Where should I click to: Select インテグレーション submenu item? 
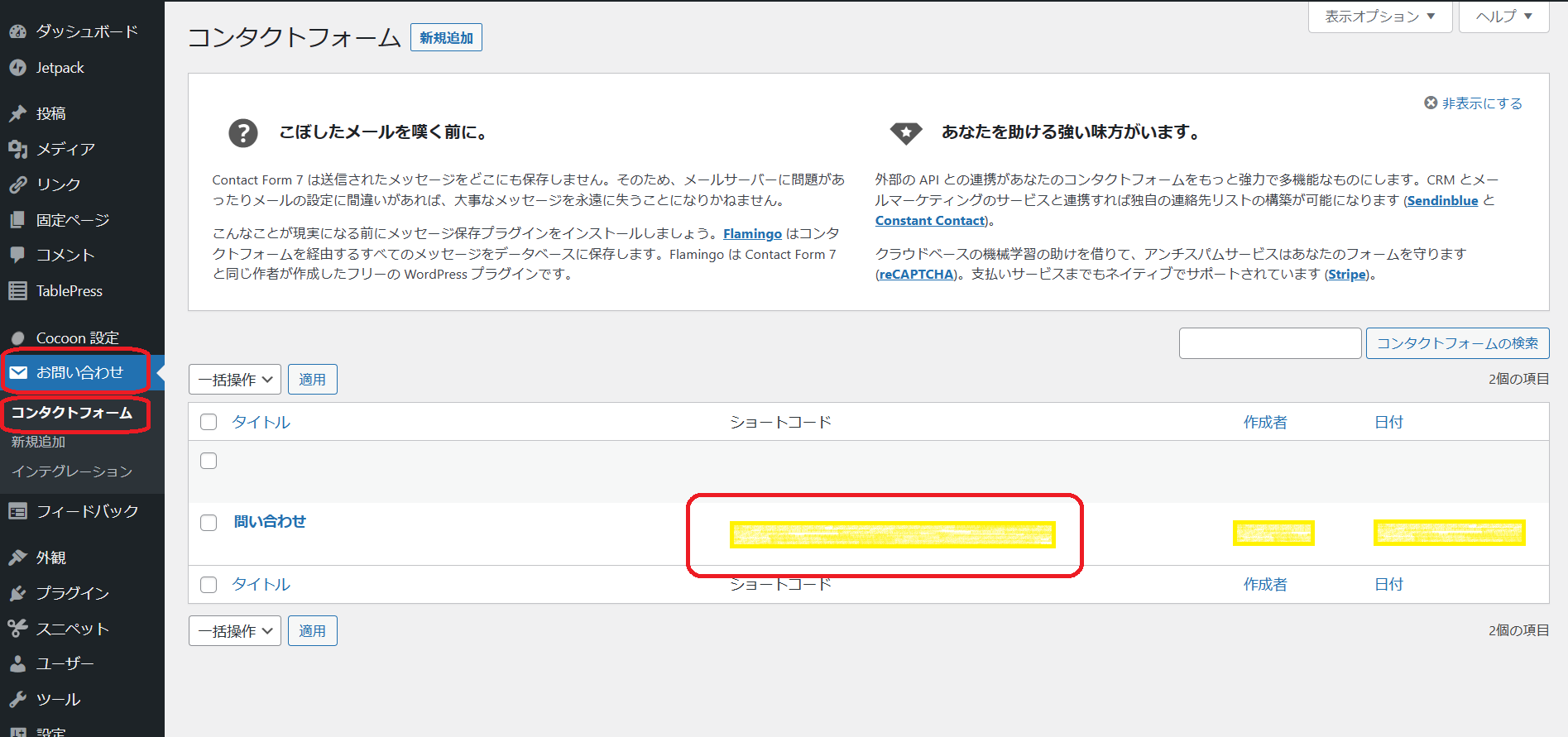click(72, 471)
